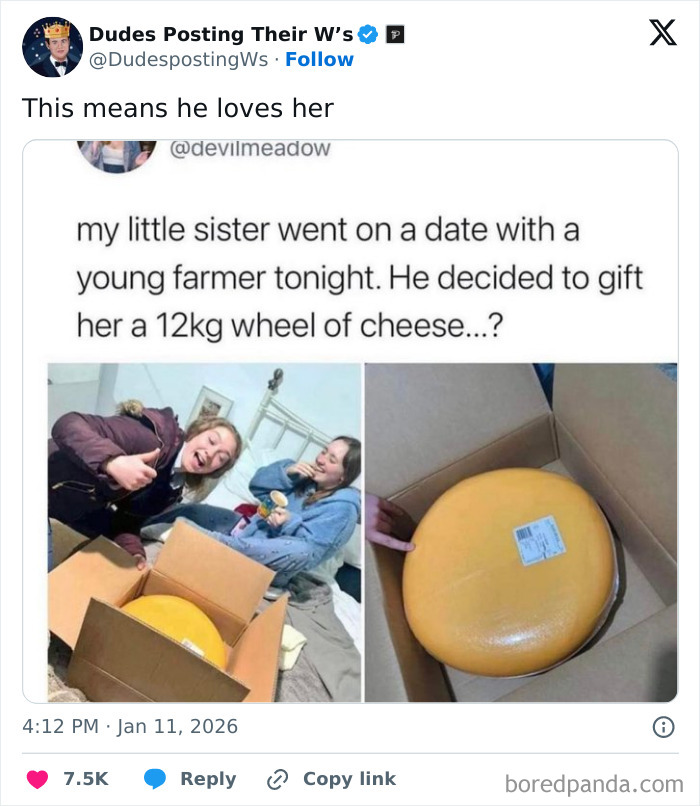The height and width of the screenshot is (806, 700).
Task: Open the photo of two girls laughing
Action: 204,531
